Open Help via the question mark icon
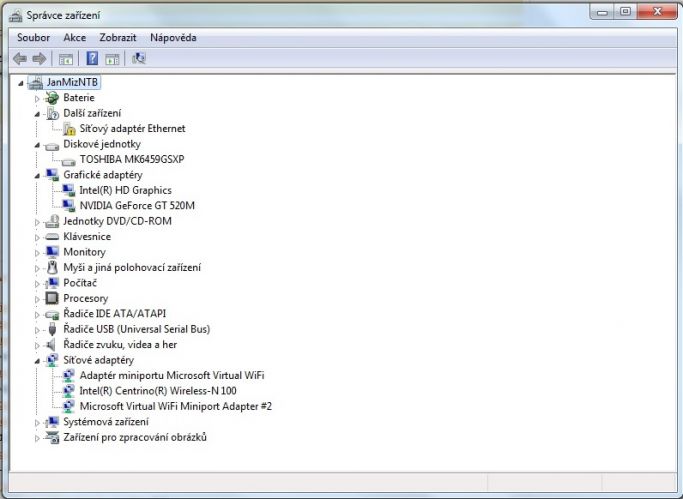This screenshot has height=499, width=683. click(x=92, y=58)
